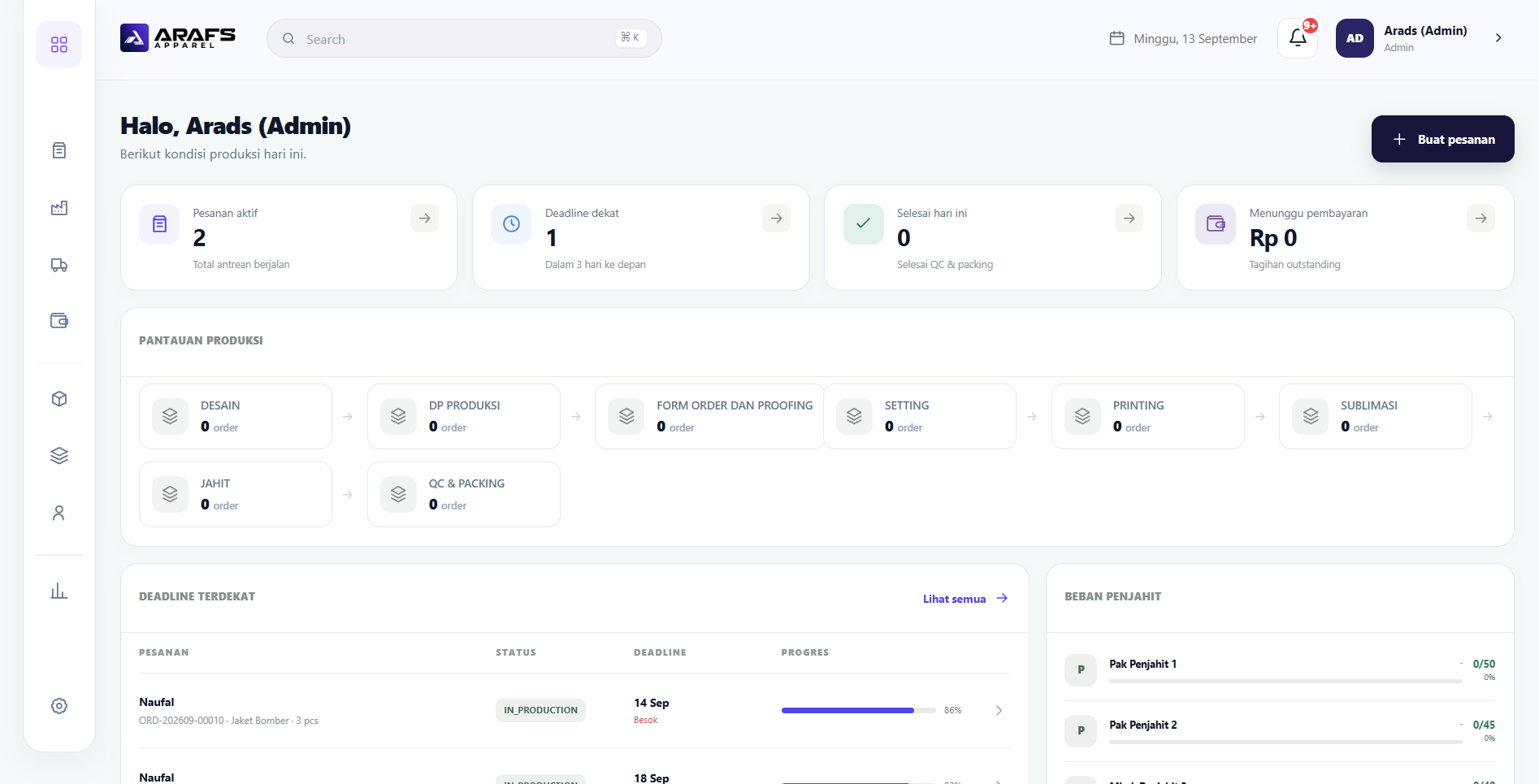
Task: Open the bar chart reports icon in sidebar
Action: 59,591
